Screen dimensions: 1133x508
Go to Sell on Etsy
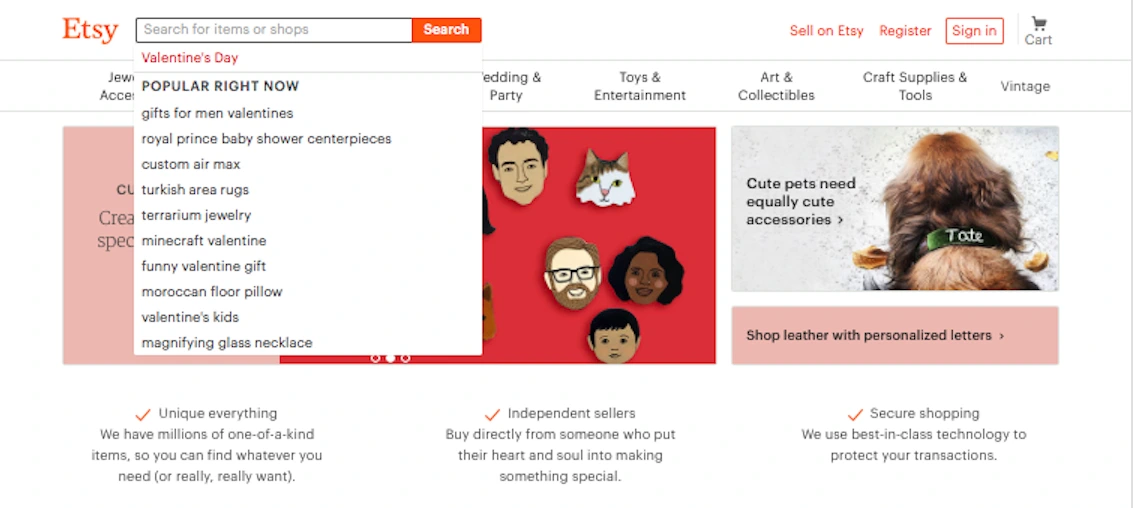(x=826, y=31)
